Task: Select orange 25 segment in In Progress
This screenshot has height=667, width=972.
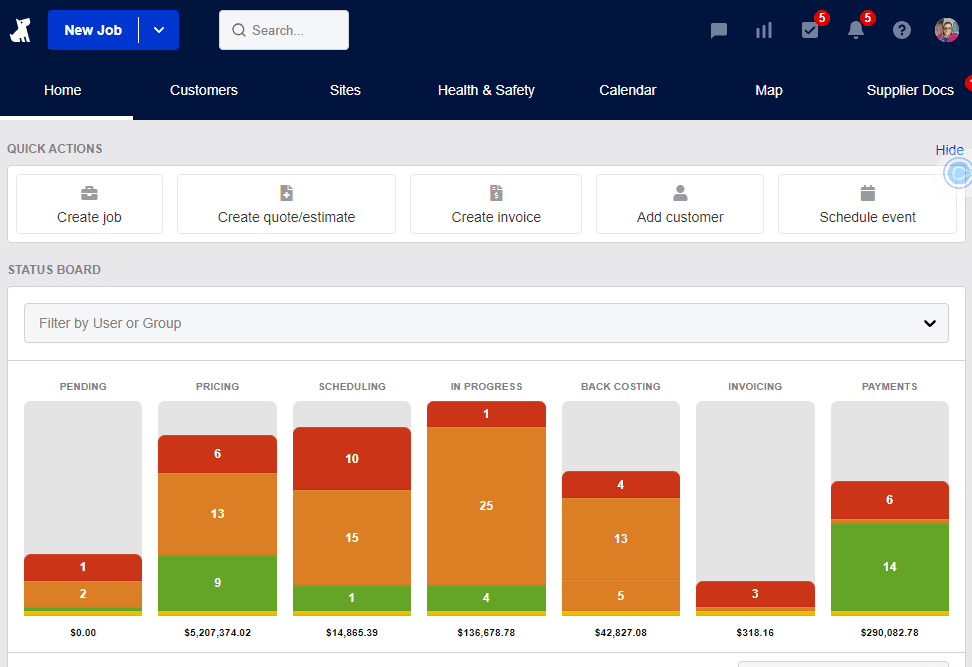Action: [x=486, y=506]
